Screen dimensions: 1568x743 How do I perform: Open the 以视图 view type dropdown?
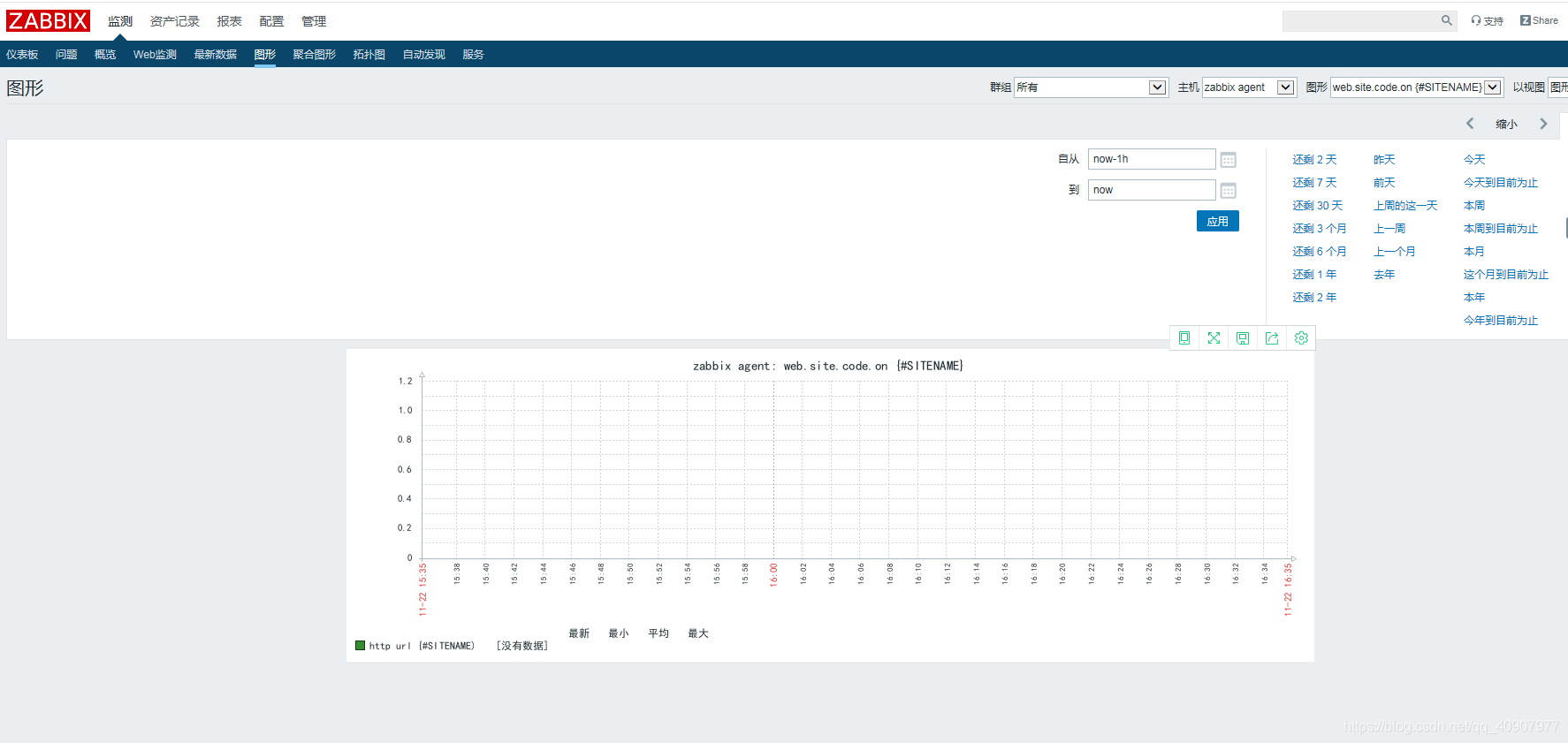click(x=1558, y=87)
